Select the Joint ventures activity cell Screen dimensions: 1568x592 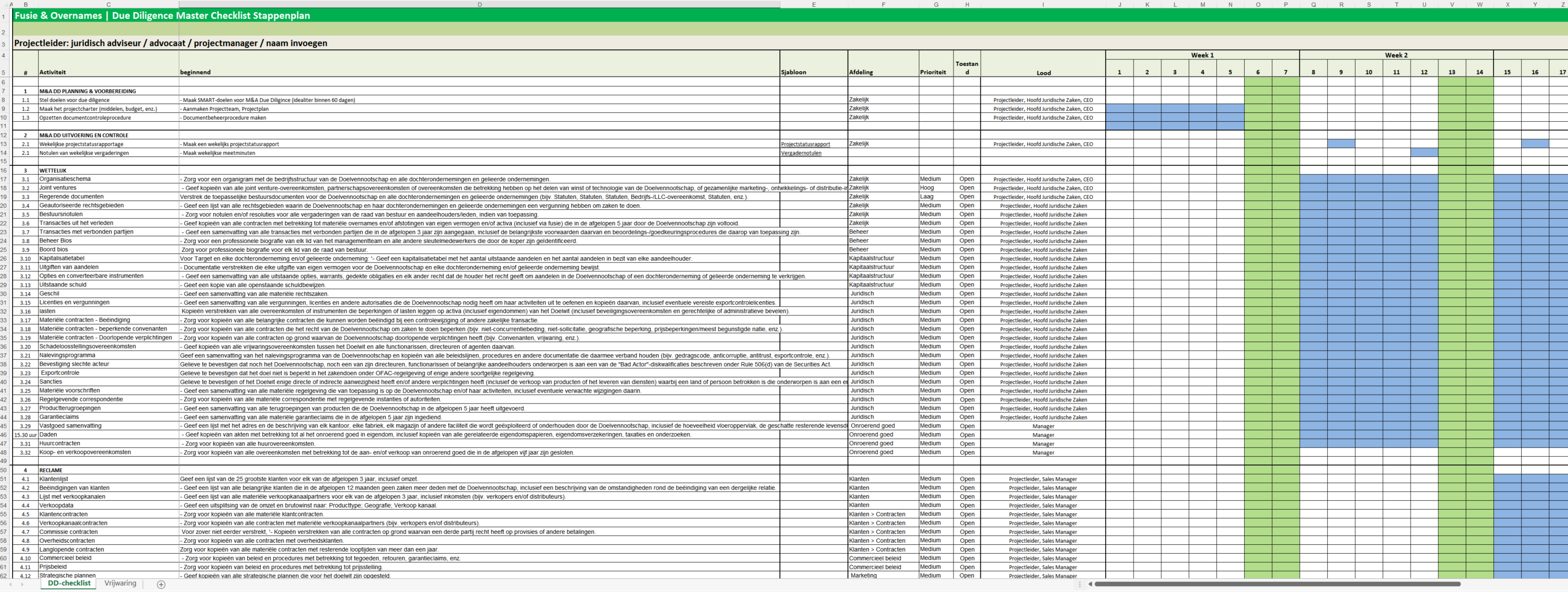point(108,187)
